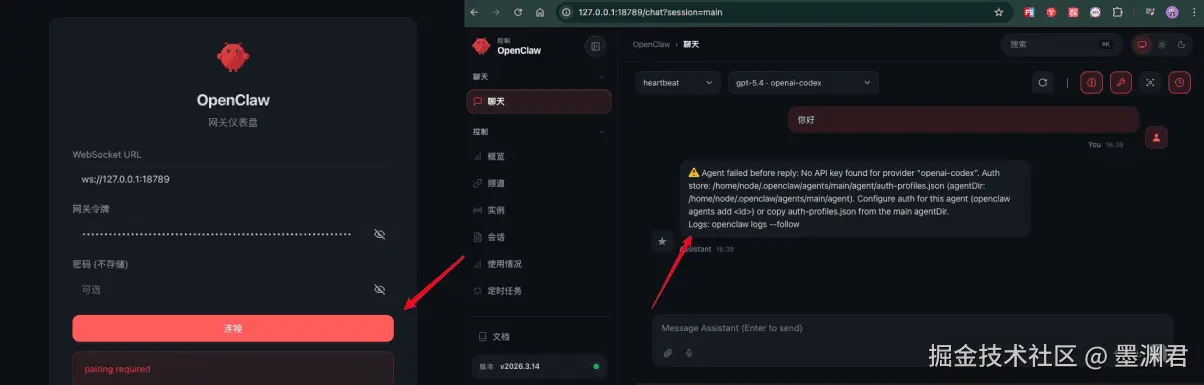The image size is (1204, 385).
Task: Reload the browser page
Action: [x=518, y=12]
